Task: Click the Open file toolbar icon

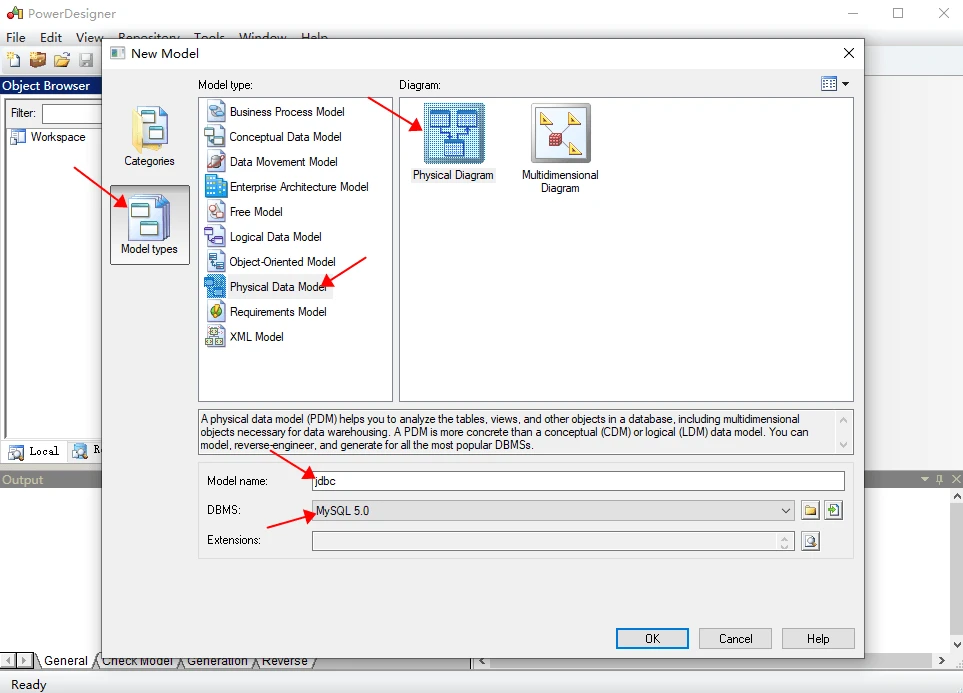Action: pyautogui.click(x=62, y=60)
